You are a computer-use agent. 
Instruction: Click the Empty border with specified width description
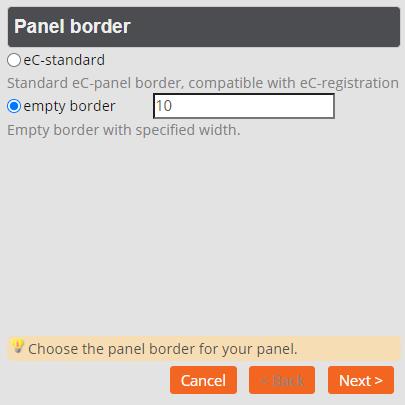tap(124, 130)
